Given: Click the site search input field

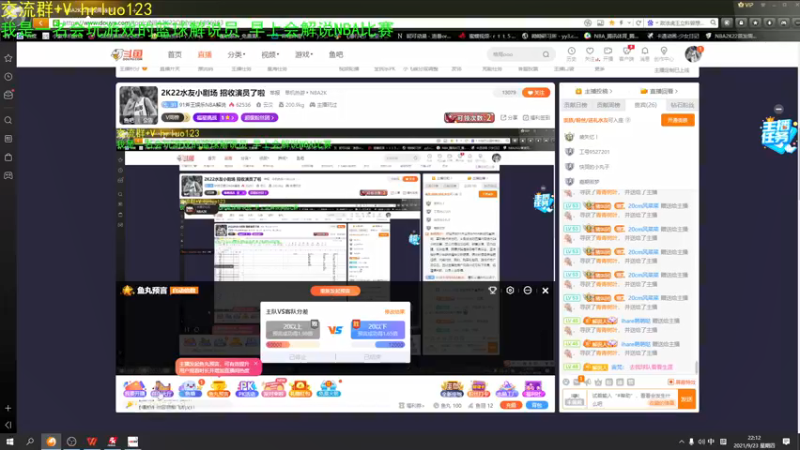Looking at the screenshot, I should point(514,54).
